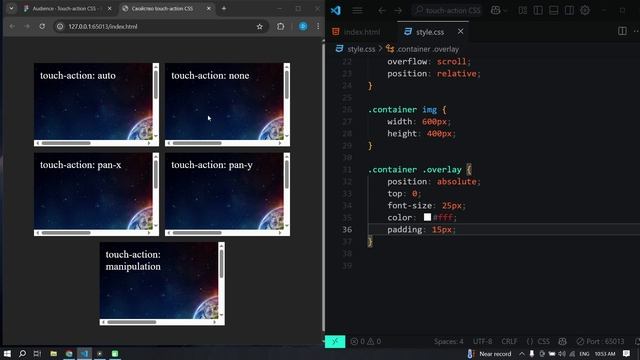This screenshot has width=640, height=360.
Task: Open browser extensions puzzle icon
Action: [x=280, y=27]
